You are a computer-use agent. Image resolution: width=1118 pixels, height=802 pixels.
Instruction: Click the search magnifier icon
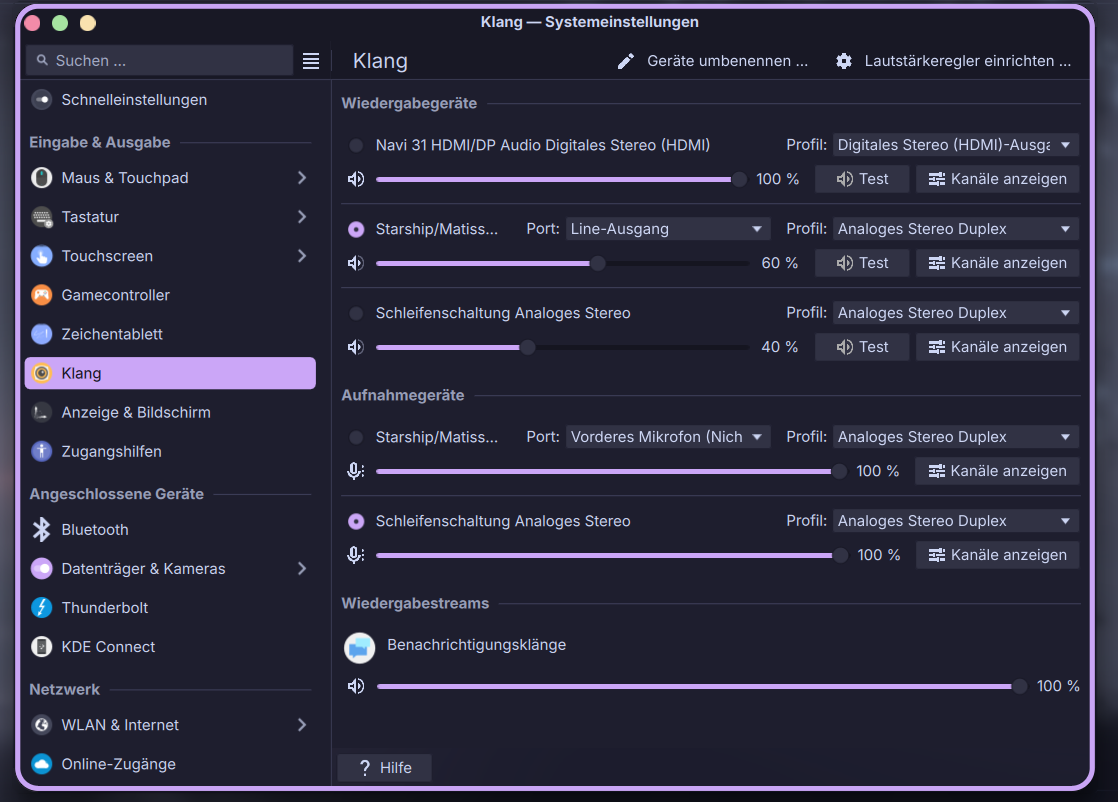[x=43, y=61]
